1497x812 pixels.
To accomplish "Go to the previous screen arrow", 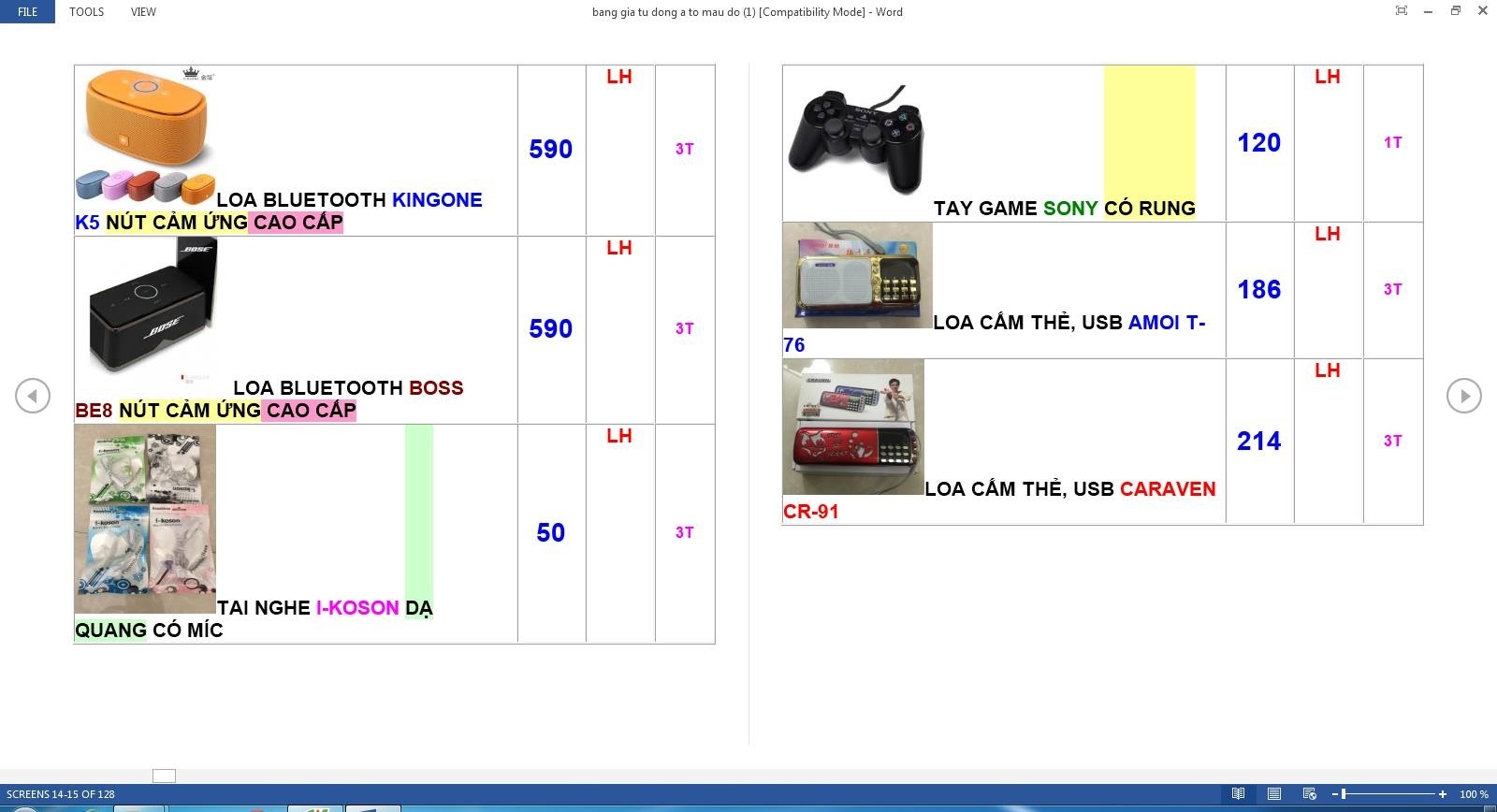I will (33, 395).
